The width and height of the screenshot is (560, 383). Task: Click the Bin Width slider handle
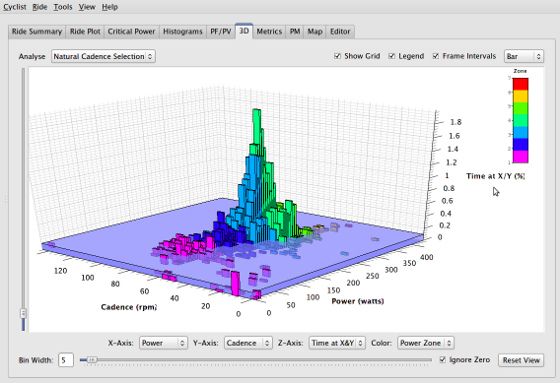click(x=92, y=360)
